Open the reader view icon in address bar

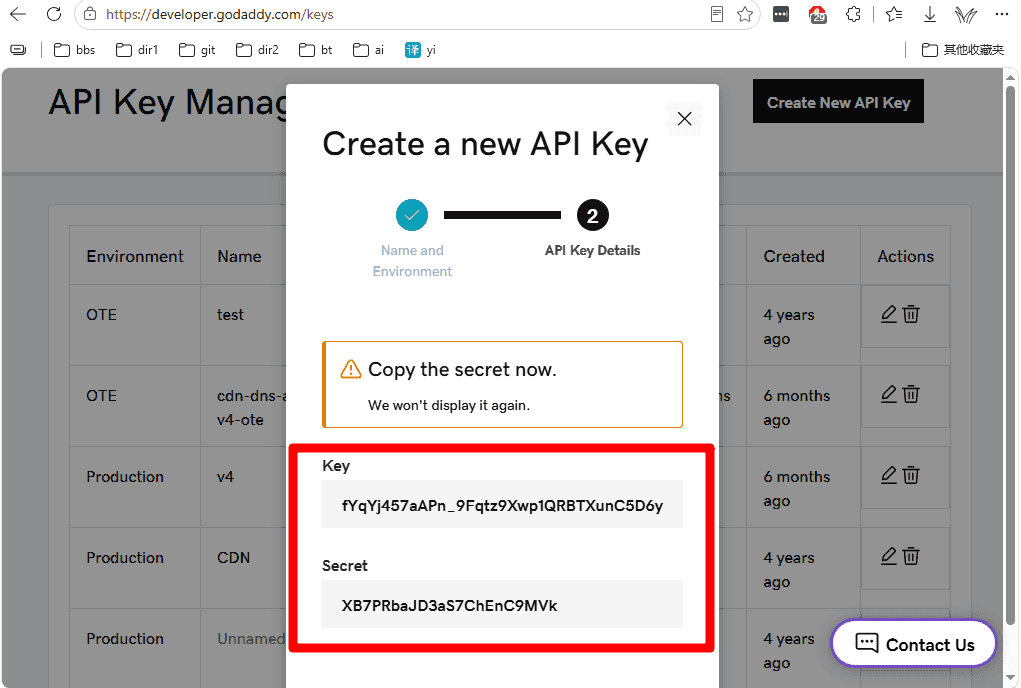717,14
